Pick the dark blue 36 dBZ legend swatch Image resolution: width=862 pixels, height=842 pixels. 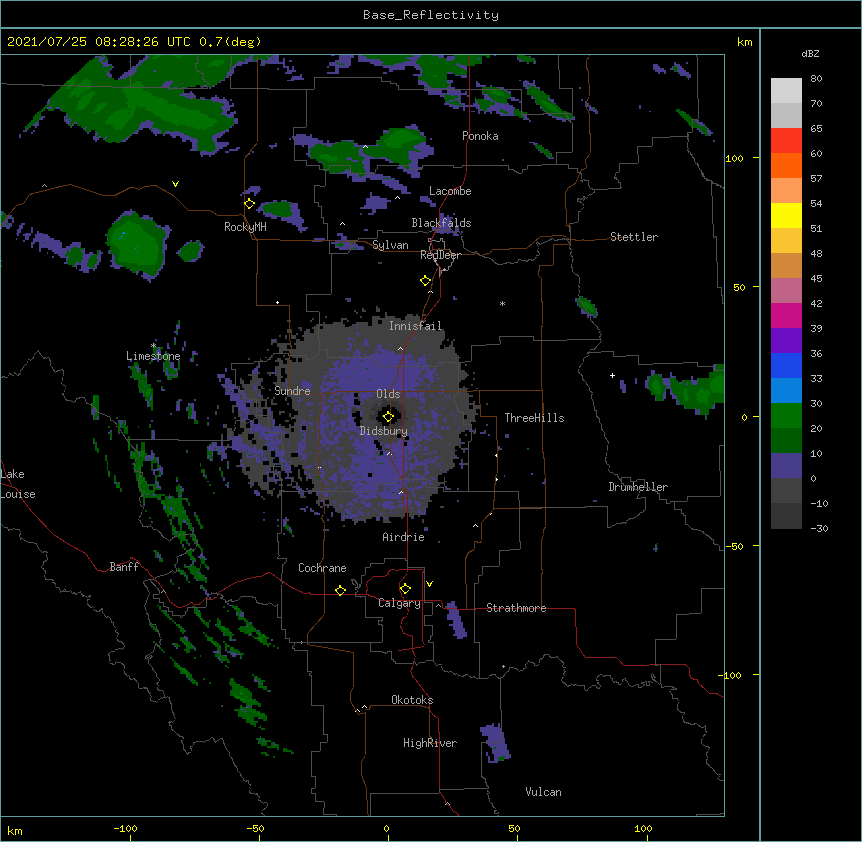point(786,365)
